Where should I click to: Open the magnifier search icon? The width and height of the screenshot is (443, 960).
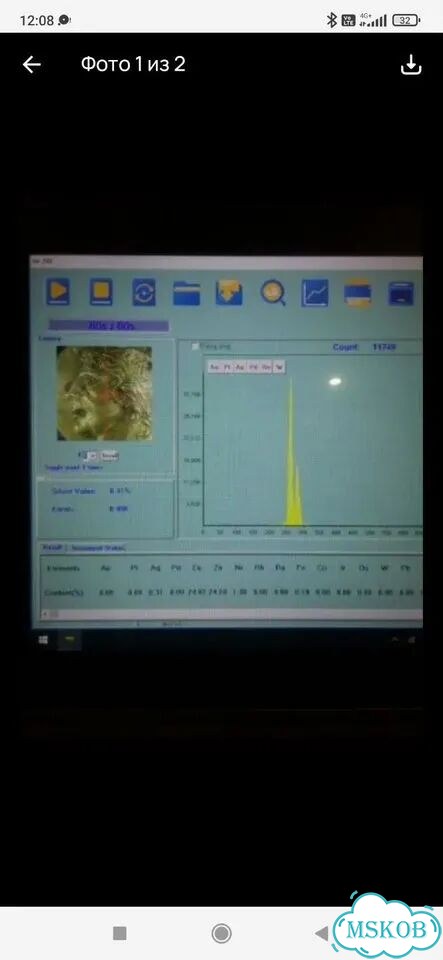coord(273,293)
